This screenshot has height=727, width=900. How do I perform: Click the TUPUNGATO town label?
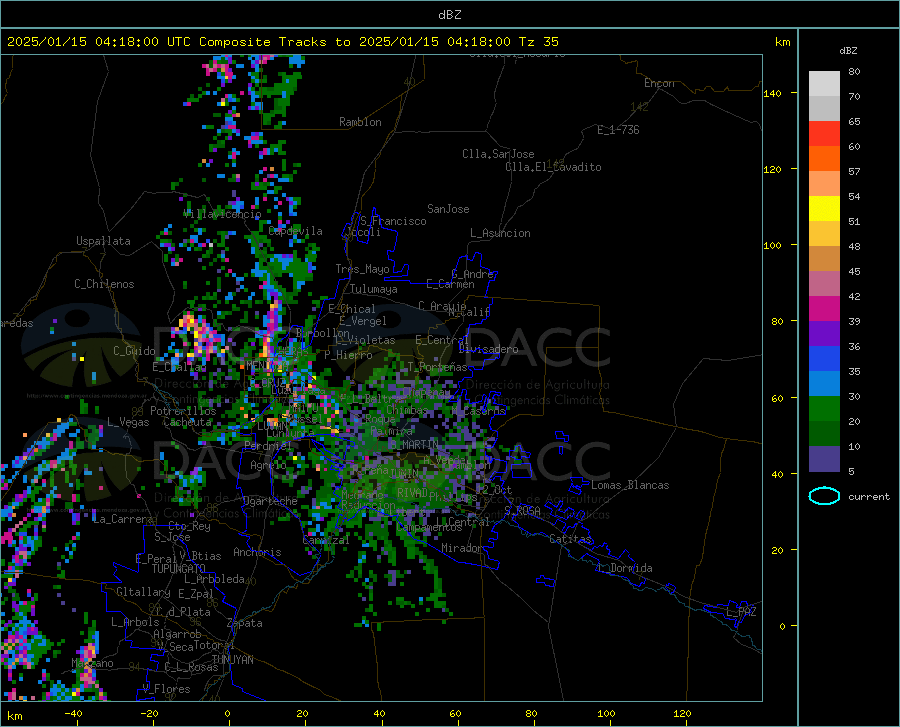pos(179,569)
